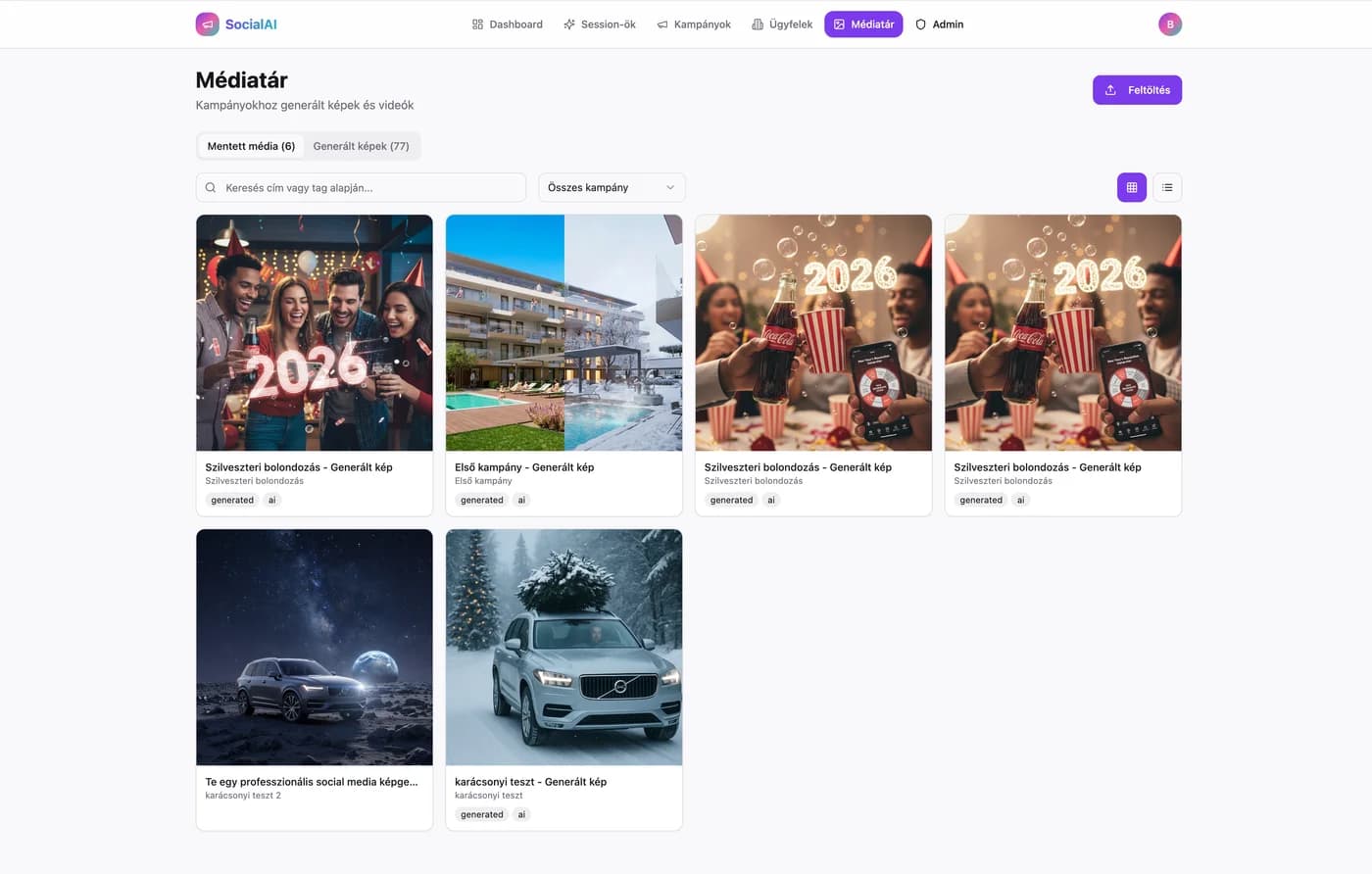Open the Admin section
1372x874 pixels.
coord(939,24)
